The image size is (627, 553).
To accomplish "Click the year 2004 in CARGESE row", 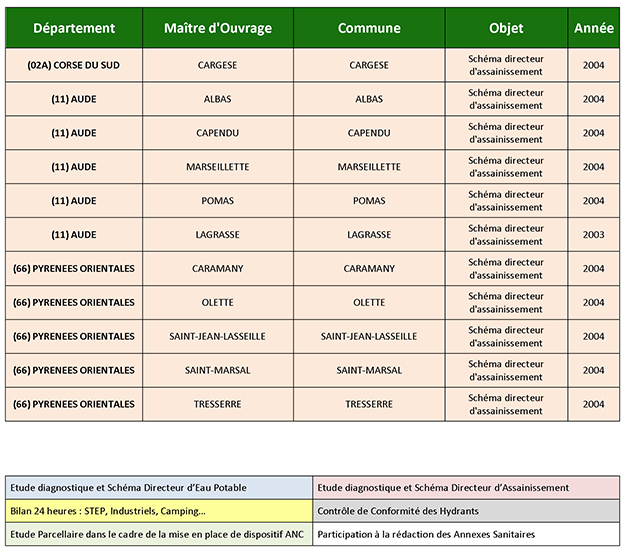I will point(594,65).
